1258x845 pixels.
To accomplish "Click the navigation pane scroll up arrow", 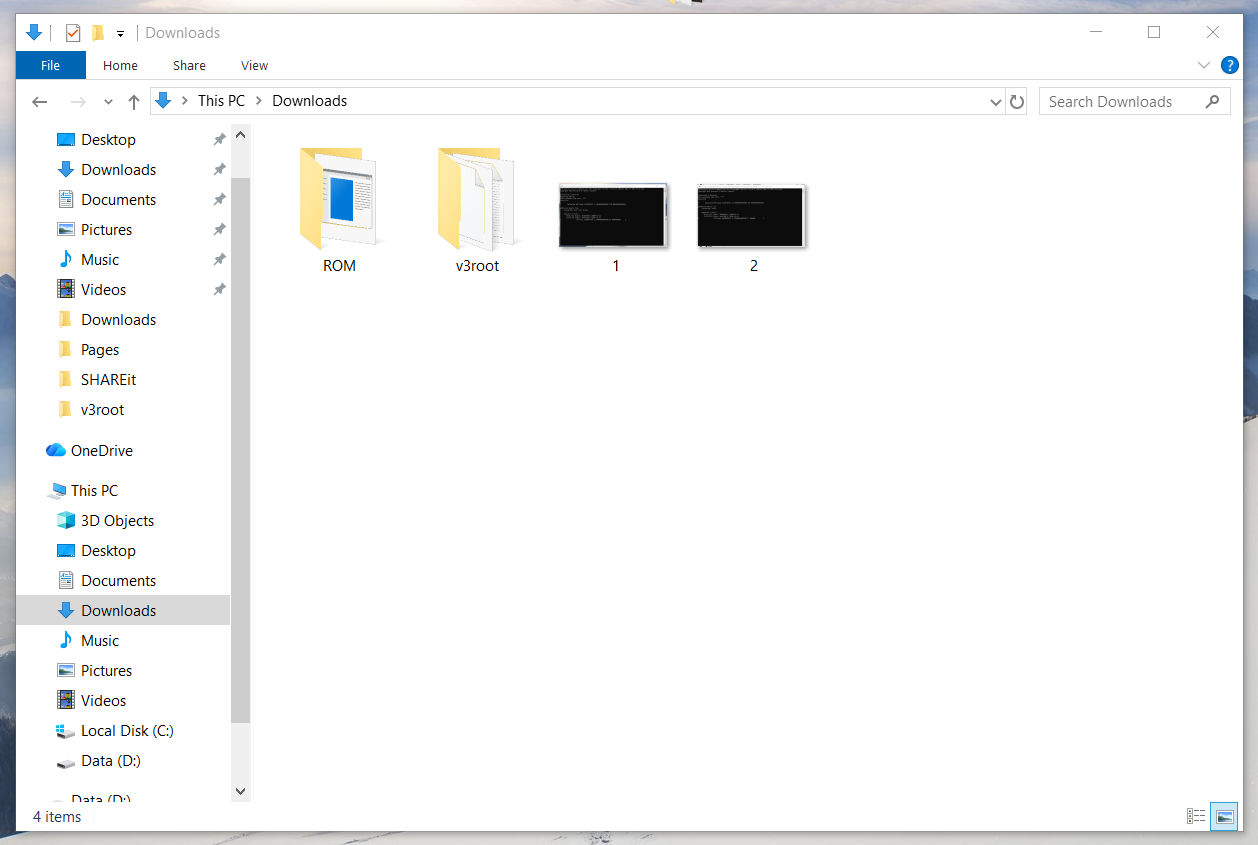I will tap(241, 134).
